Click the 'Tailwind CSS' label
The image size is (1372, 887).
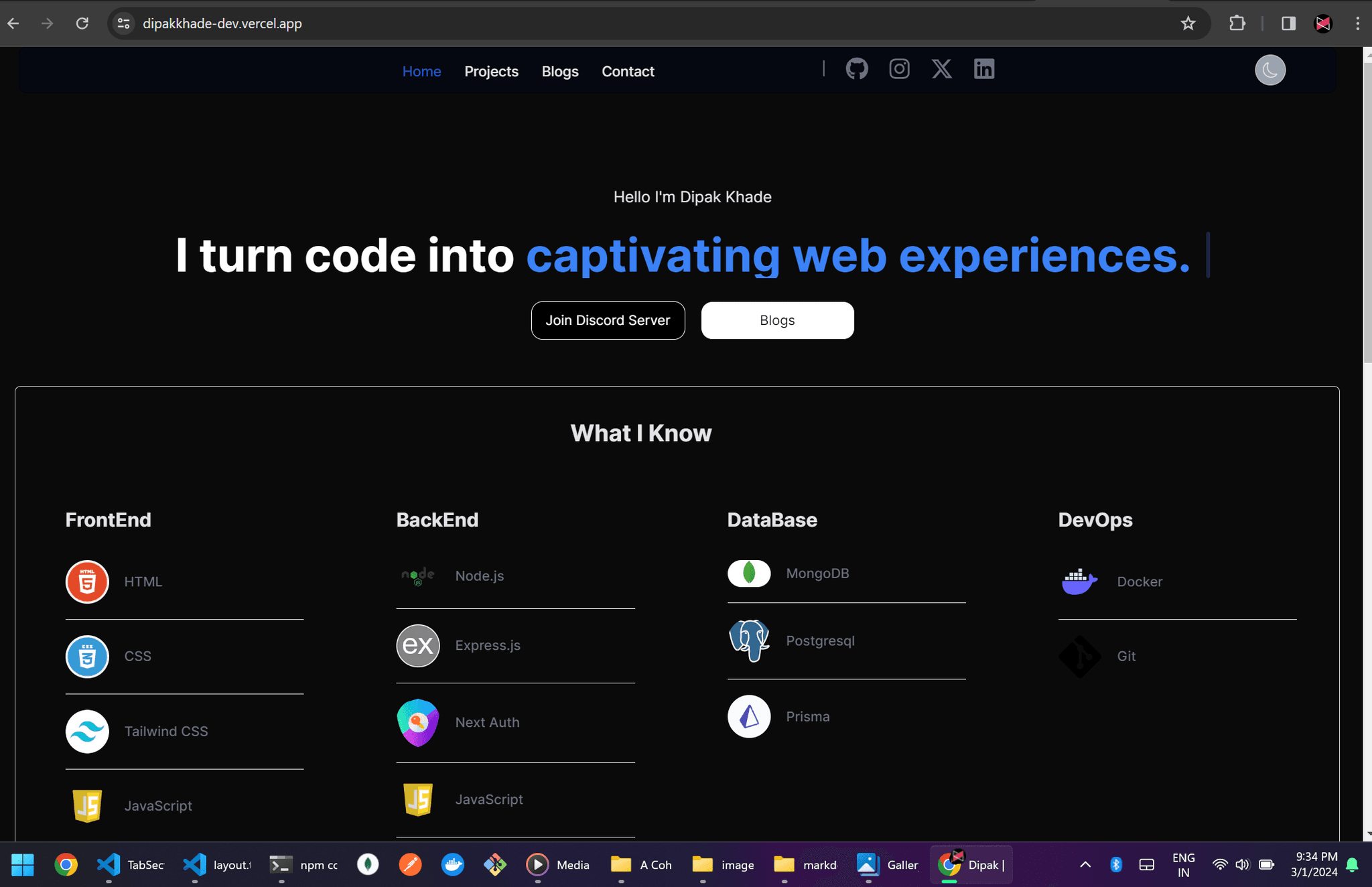pyautogui.click(x=165, y=731)
